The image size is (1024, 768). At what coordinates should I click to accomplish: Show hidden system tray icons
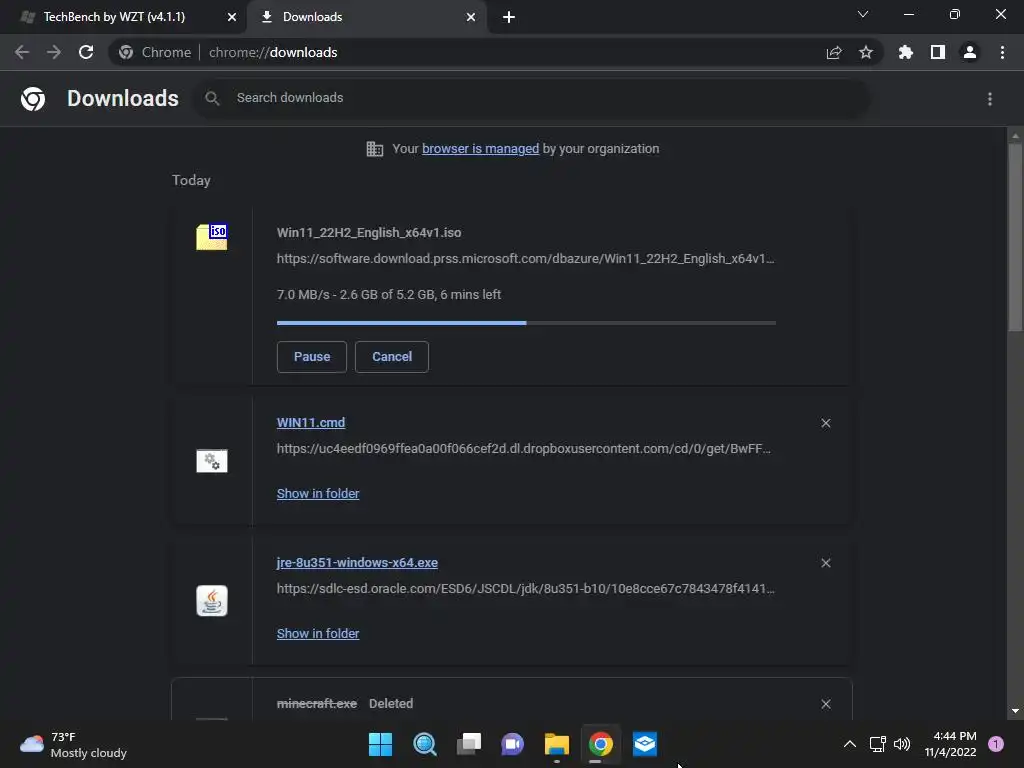click(x=850, y=744)
